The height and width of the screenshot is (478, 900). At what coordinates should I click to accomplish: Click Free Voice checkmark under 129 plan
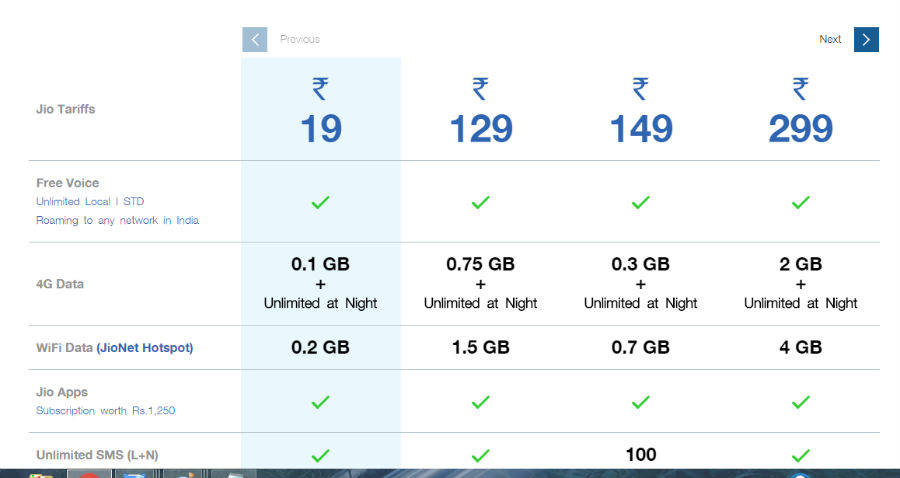click(x=480, y=202)
